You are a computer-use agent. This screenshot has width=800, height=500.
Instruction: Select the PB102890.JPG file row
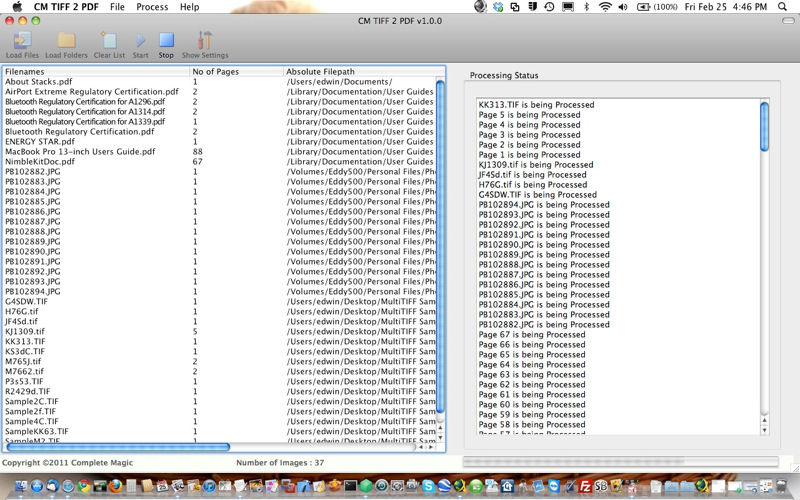pyautogui.click(x=219, y=252)
